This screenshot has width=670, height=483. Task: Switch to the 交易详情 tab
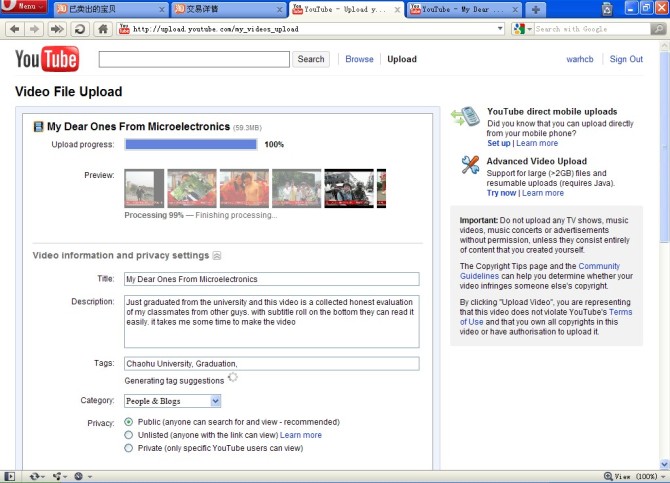229,9
